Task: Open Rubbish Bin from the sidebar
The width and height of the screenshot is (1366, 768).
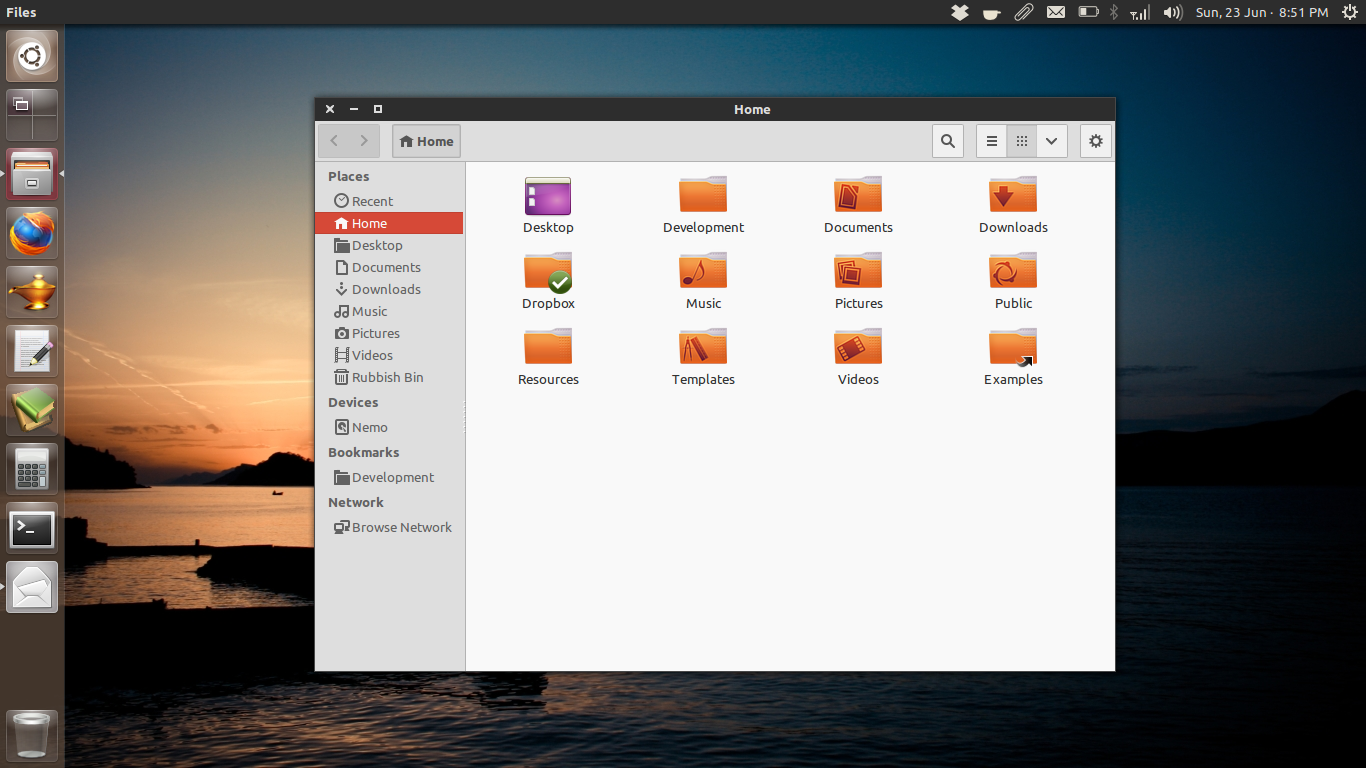Action: click(389, 377)
